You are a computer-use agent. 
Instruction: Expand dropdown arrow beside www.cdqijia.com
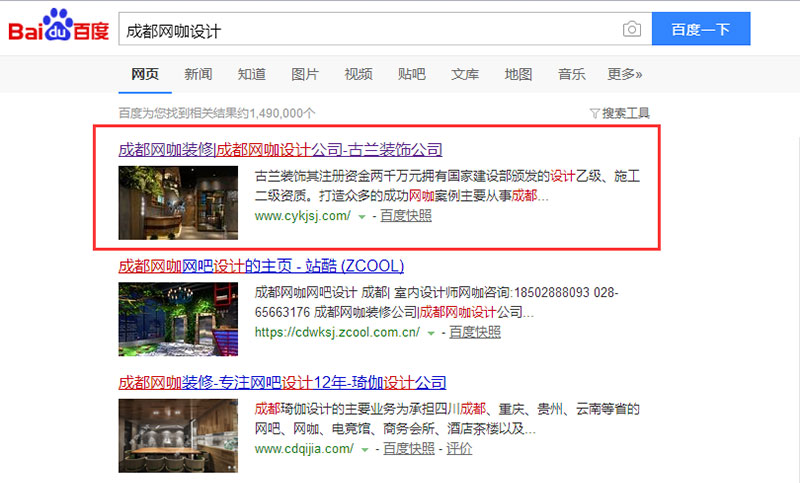pos(365,450)
